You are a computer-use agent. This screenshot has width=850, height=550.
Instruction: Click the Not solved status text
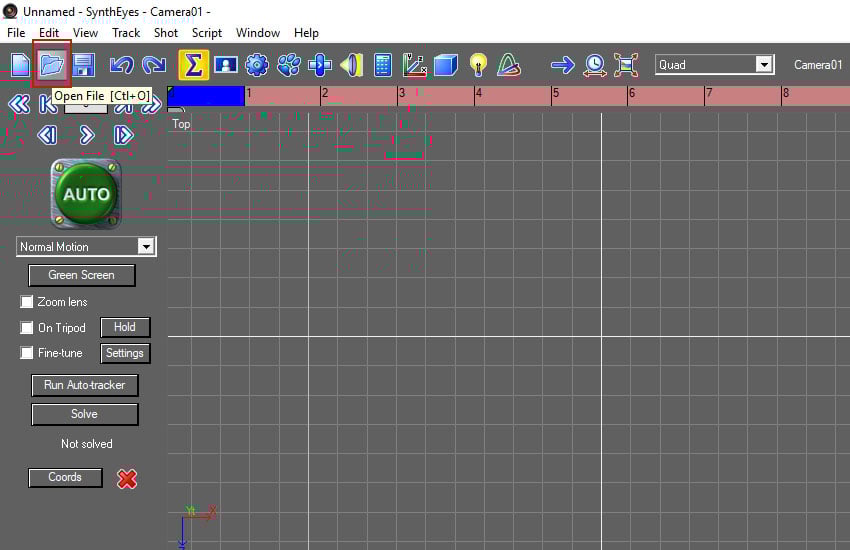[x=87, y=444]
